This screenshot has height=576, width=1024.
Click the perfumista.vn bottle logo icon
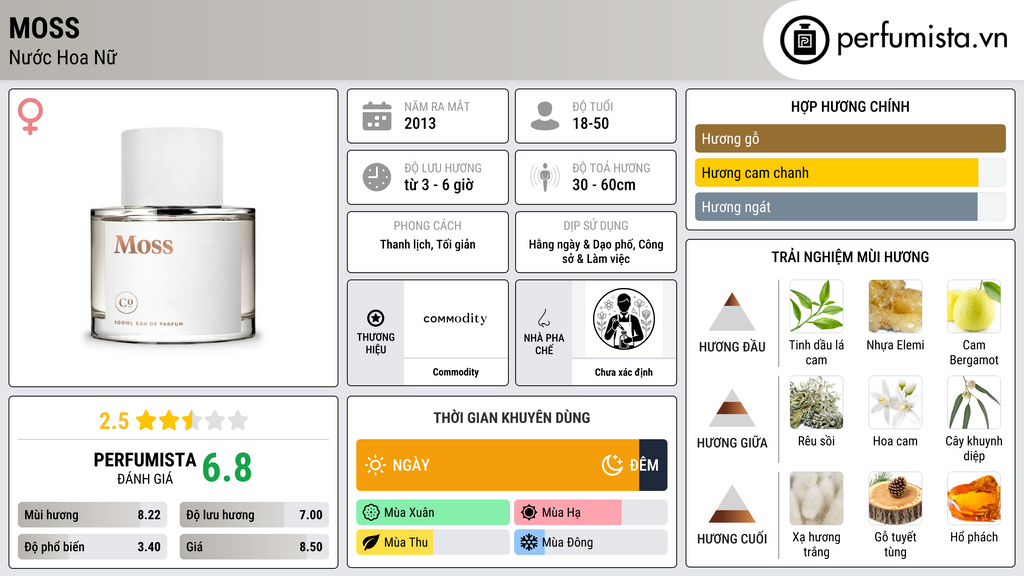coord(804,40)
